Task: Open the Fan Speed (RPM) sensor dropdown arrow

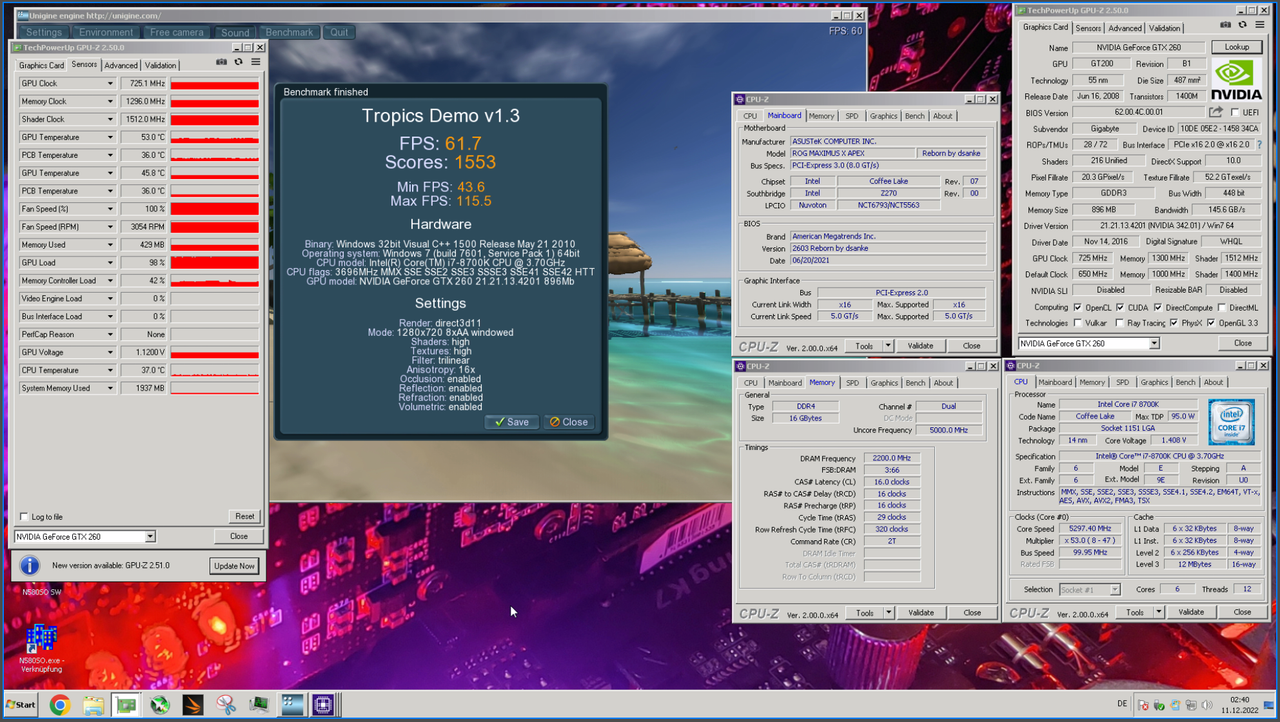Action: 110,226
